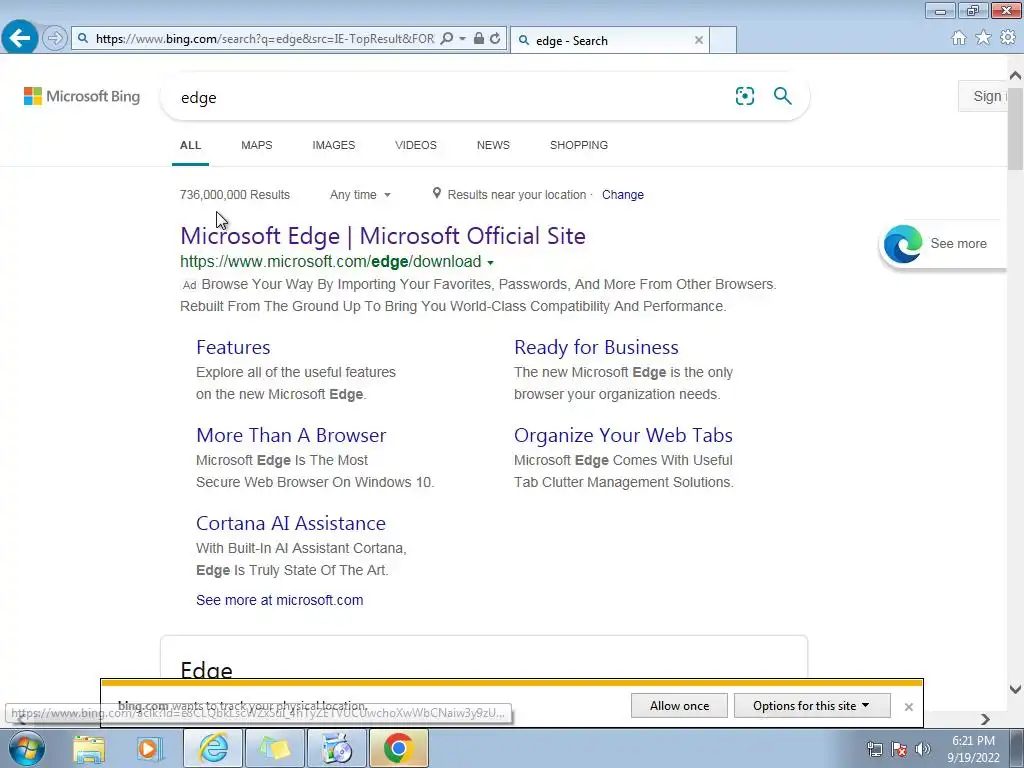Refresh the page with the reload icon
Screen dimensions: 1024x768
[x=496, y=39]
